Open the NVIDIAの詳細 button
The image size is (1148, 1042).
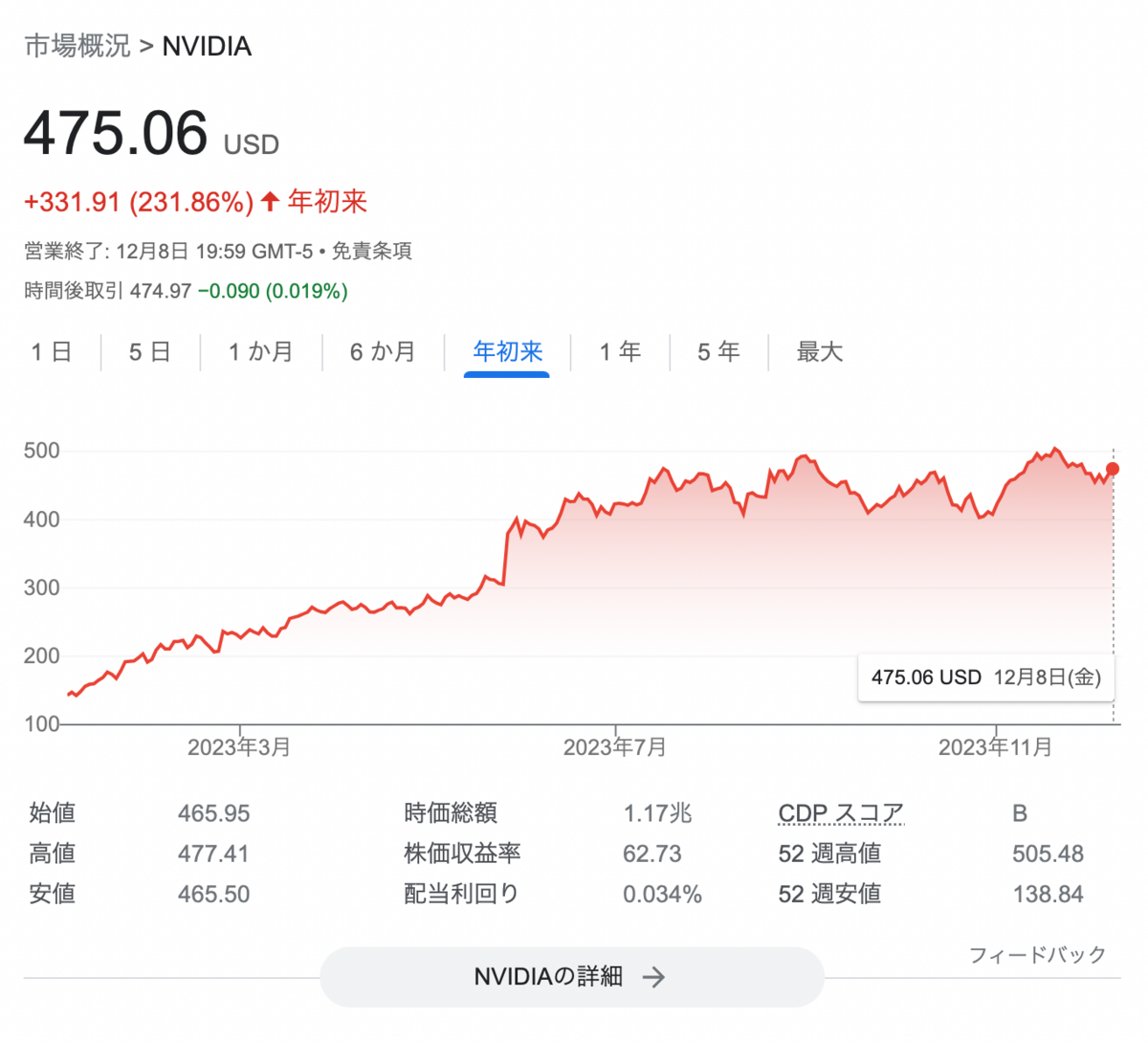(572, 977)
